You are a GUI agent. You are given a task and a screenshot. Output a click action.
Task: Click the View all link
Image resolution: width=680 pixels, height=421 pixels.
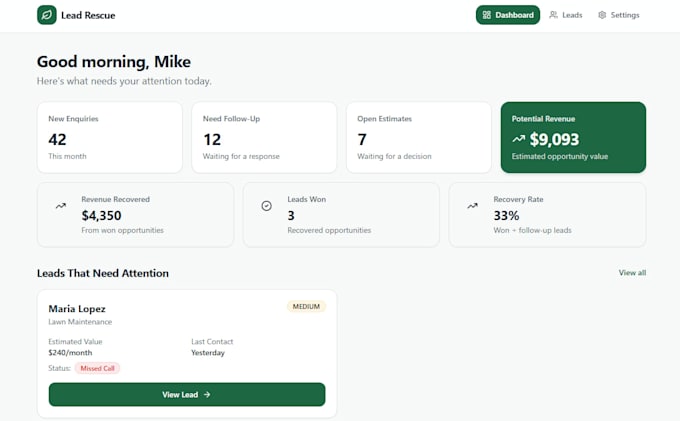[x=632, y=273]
